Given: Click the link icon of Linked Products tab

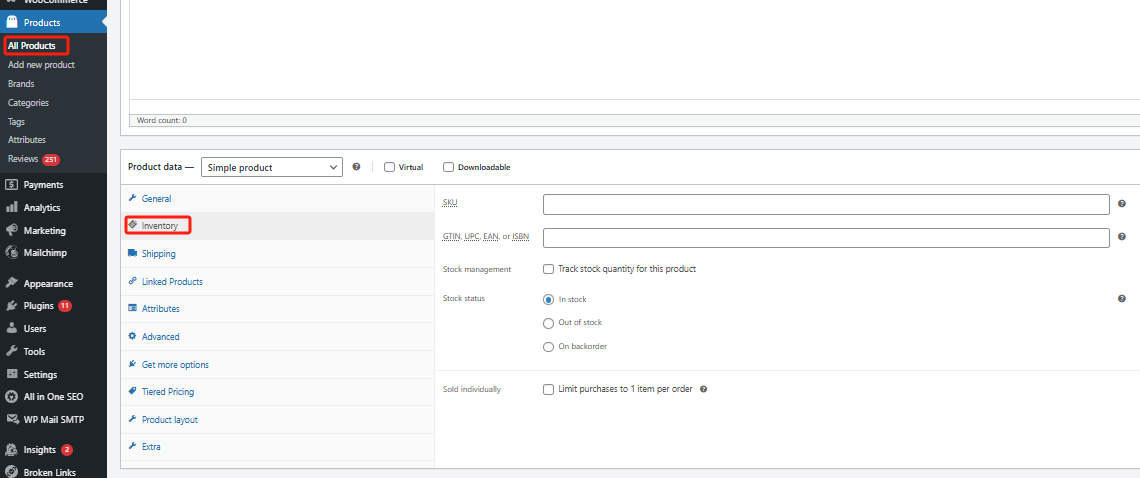Looking at the screenshot, I should click(132, 281).
